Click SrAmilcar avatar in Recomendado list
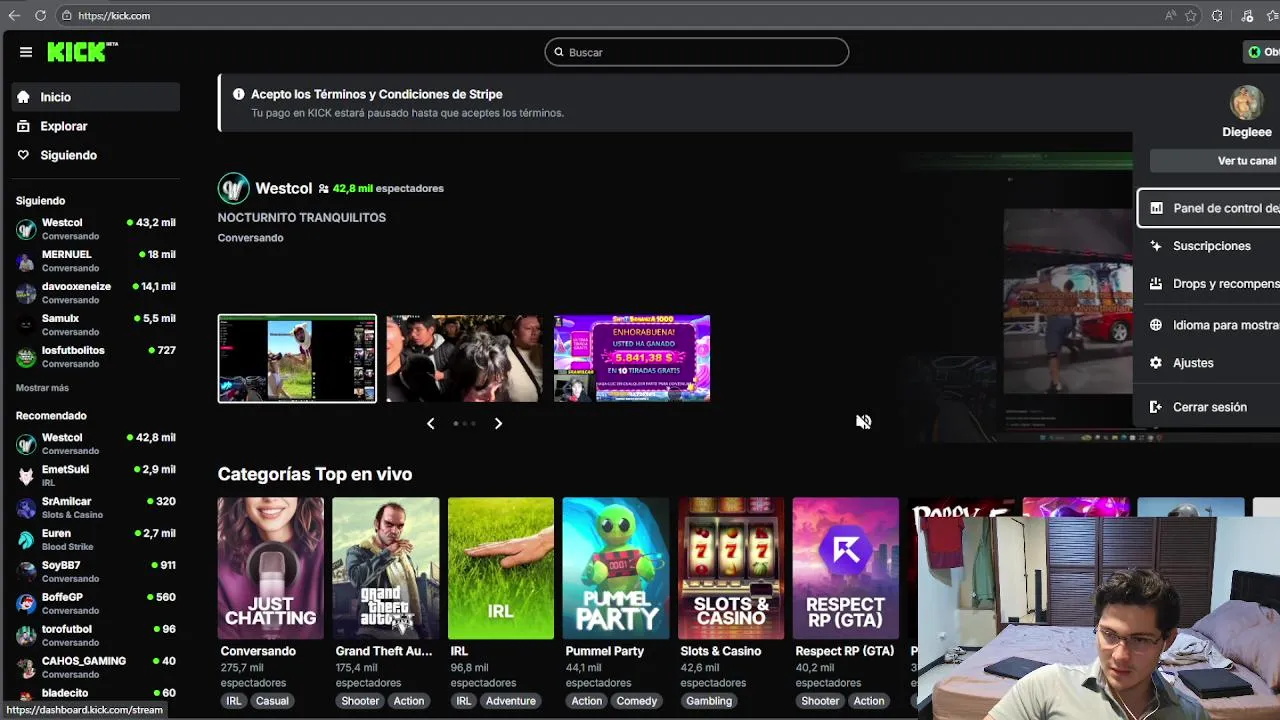Image resolution: width=1280 pixels, height=720 pixels. (x=26, y=508)
